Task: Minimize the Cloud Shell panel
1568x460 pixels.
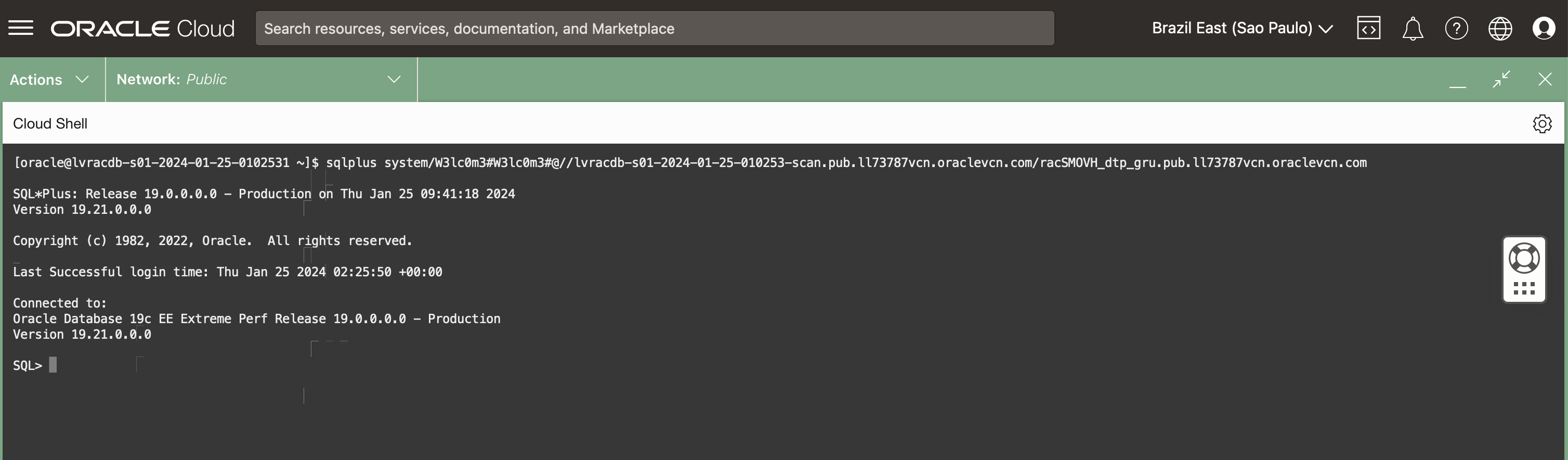Action: [x=1457, y=80]
